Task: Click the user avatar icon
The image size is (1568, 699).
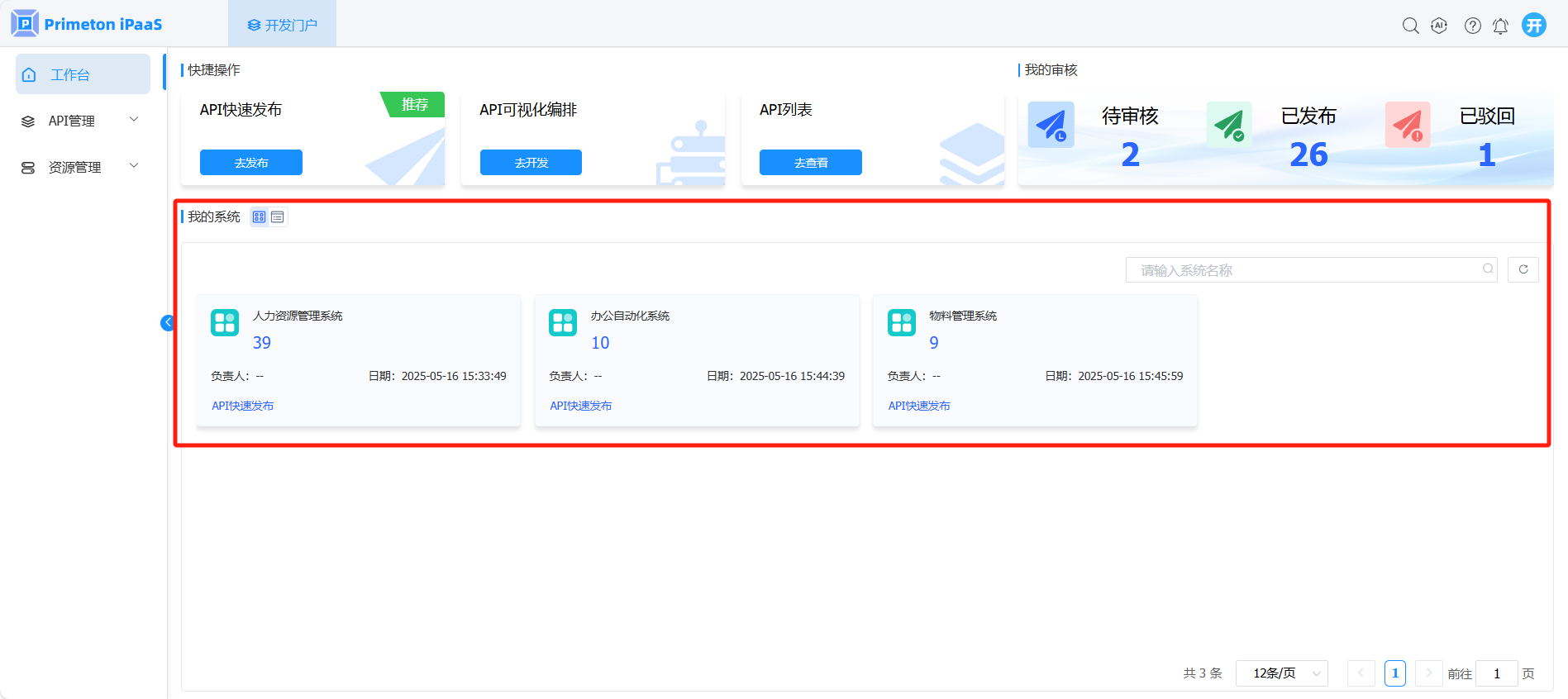Action: pos(1534,26)
